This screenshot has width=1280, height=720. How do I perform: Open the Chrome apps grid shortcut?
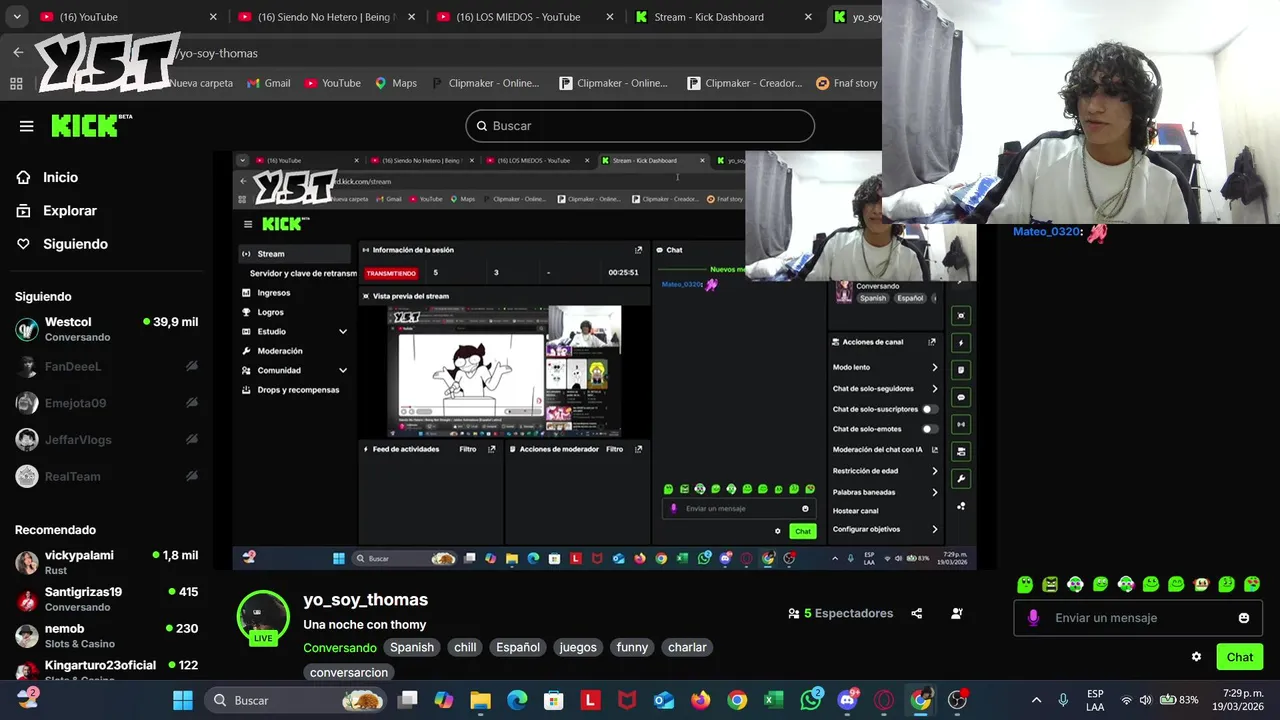coord(16,83)
